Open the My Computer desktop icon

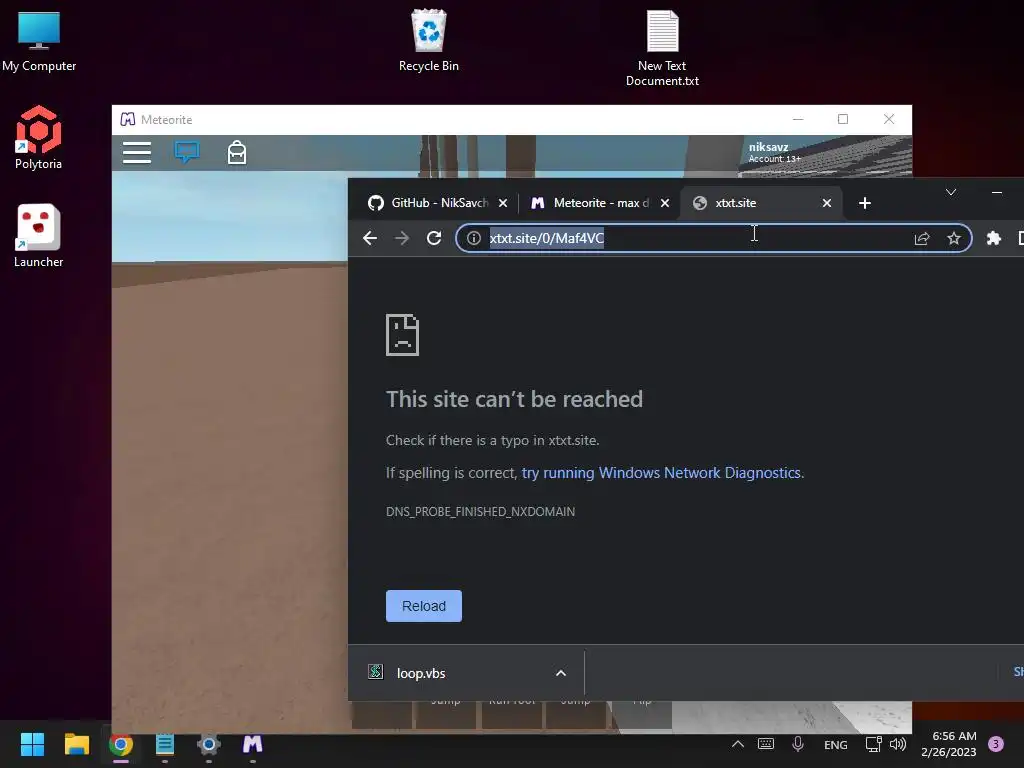39,40
